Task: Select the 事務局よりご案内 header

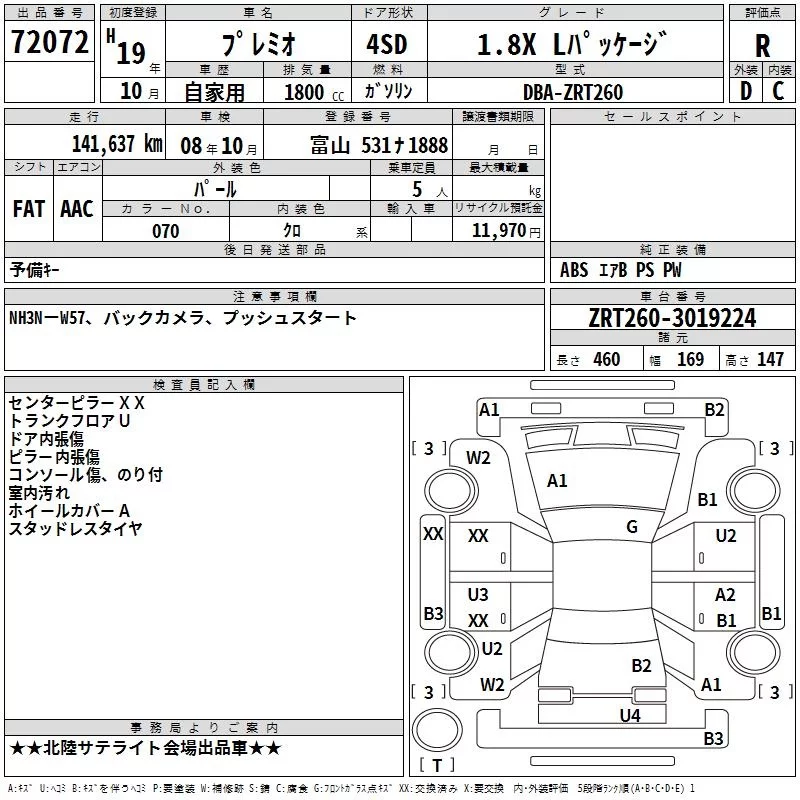Action: click(x=204, y=728)
